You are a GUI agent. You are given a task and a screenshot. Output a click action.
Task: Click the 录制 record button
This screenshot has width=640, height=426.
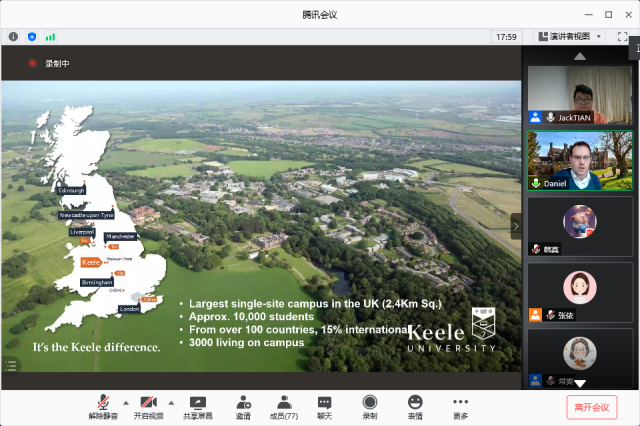[x=370, y=407]
